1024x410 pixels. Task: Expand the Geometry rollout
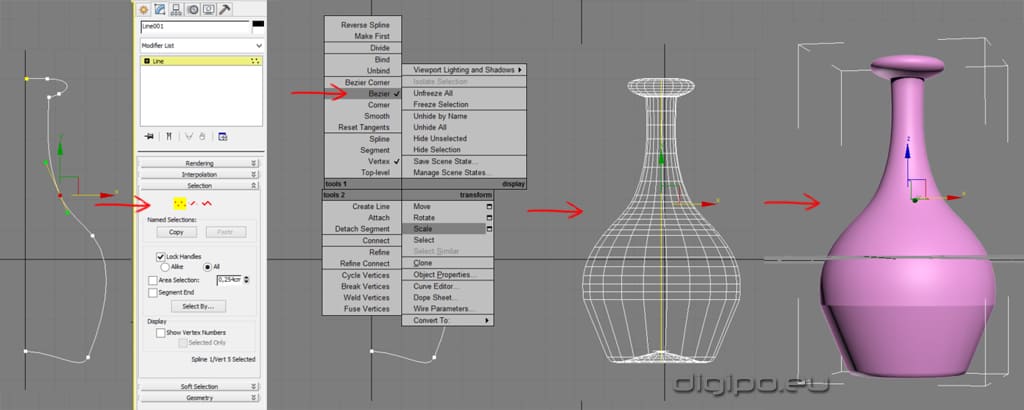tap(200, 398)
